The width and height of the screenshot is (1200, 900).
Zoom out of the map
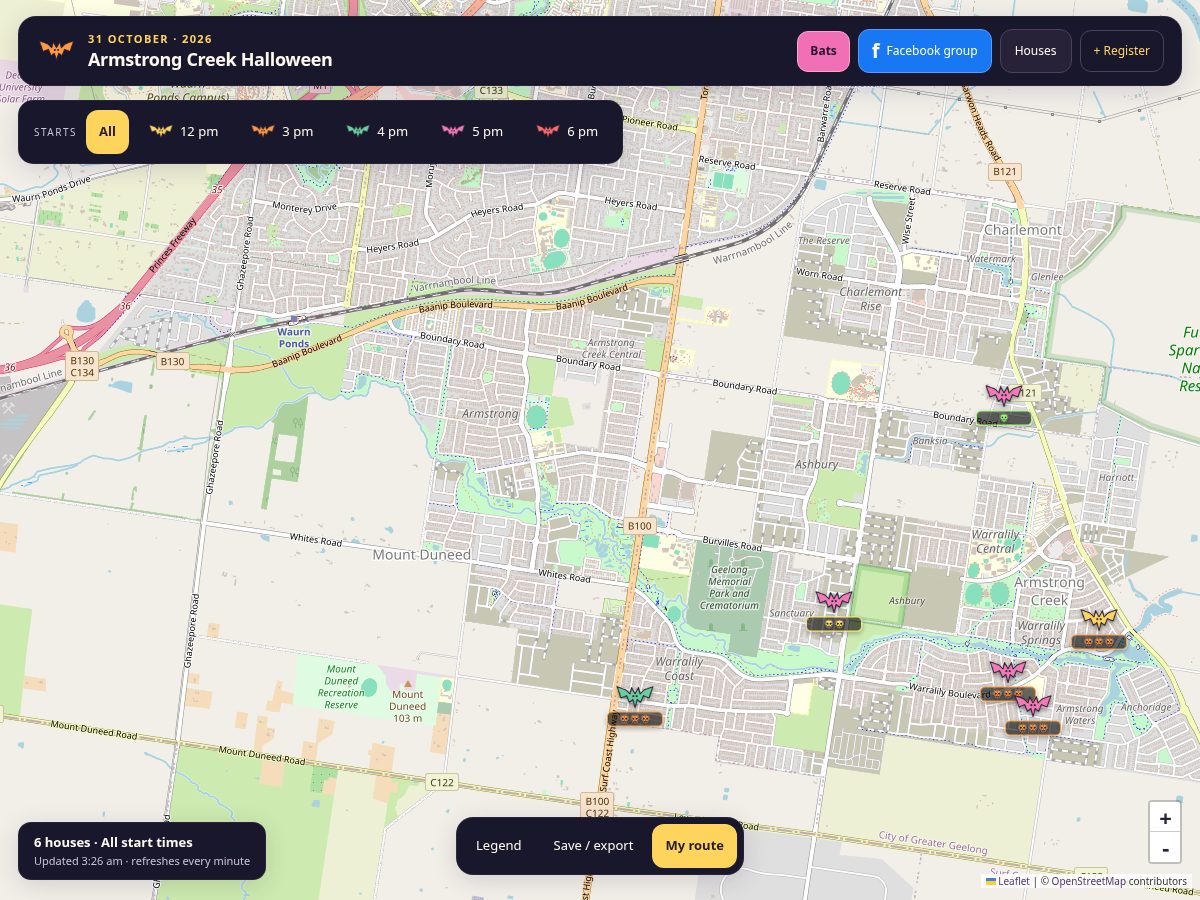pos(1165,849)
